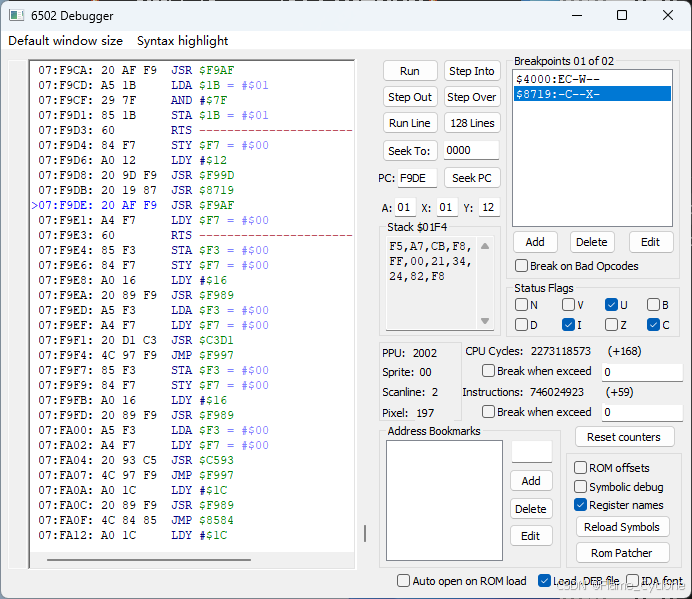
Task: Select breakpoint $8719:-C--X-
Action: tap(592, 94)
